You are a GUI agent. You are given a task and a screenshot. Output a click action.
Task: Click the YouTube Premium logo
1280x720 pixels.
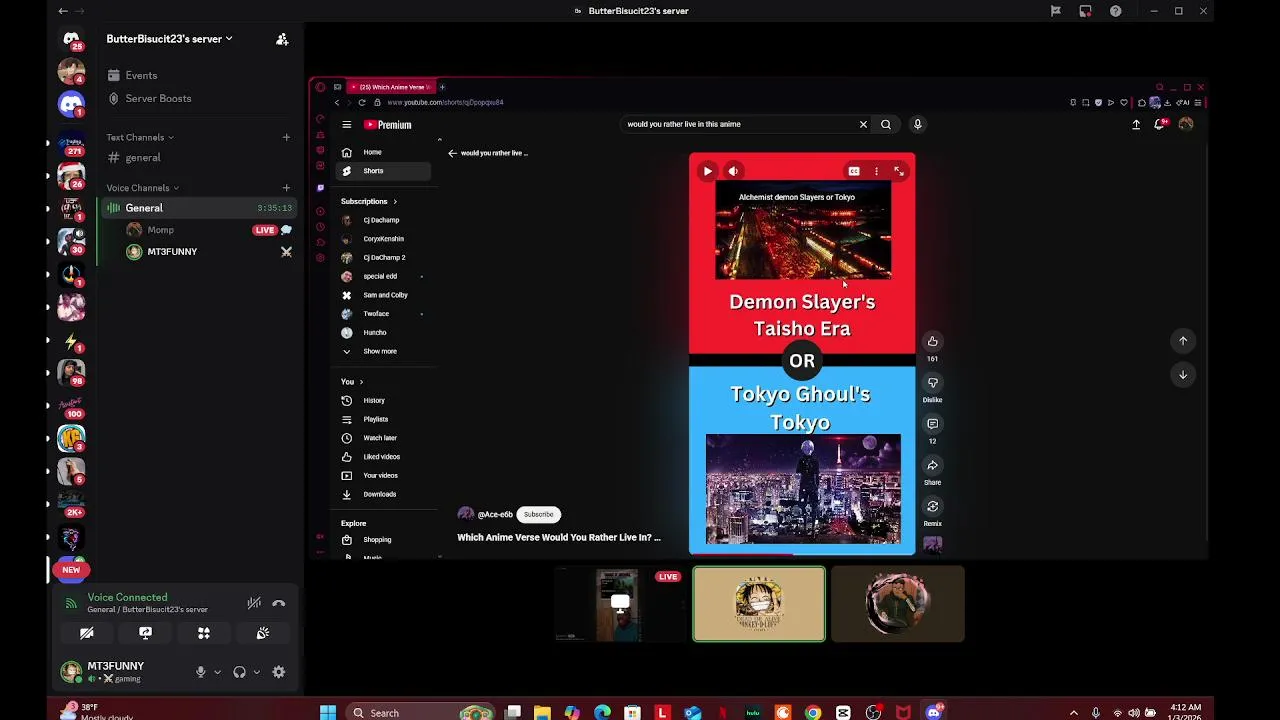[x=388, y=125]
